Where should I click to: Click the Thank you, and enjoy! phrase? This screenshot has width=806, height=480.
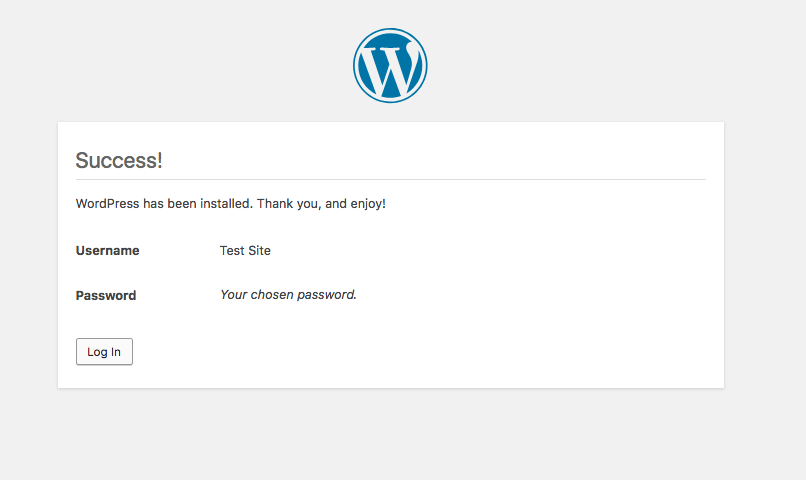pyautogui.click(x=321, y=204)
